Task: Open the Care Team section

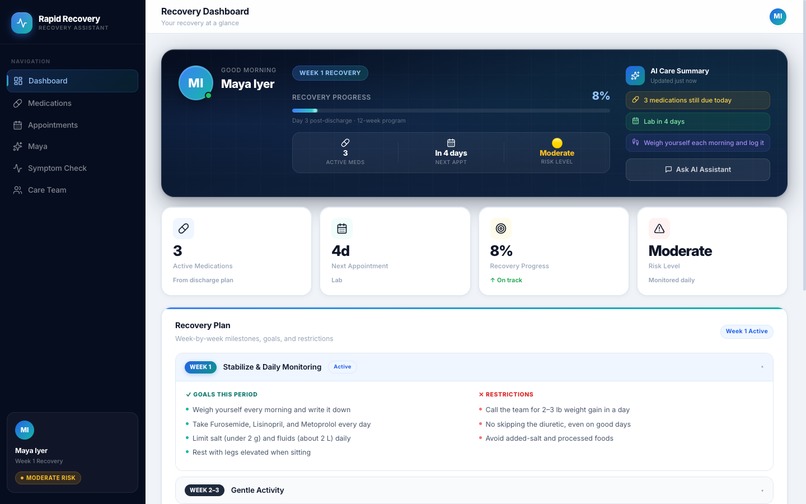Action: click(x=72, y=190)
